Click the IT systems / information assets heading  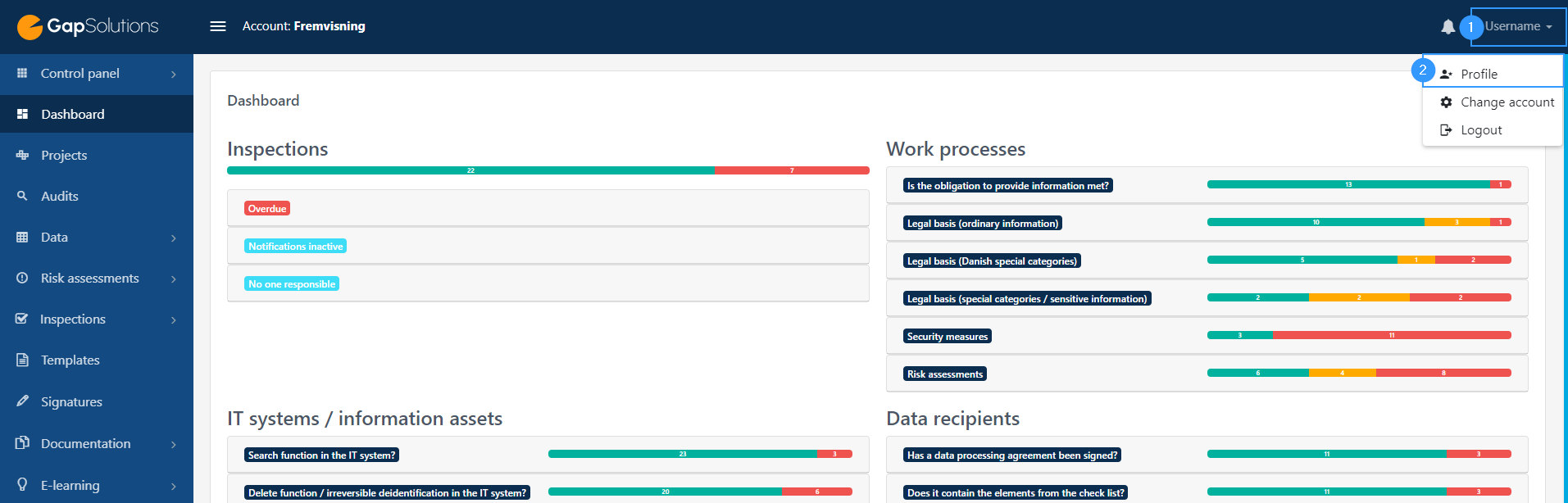tap(365, 419)
